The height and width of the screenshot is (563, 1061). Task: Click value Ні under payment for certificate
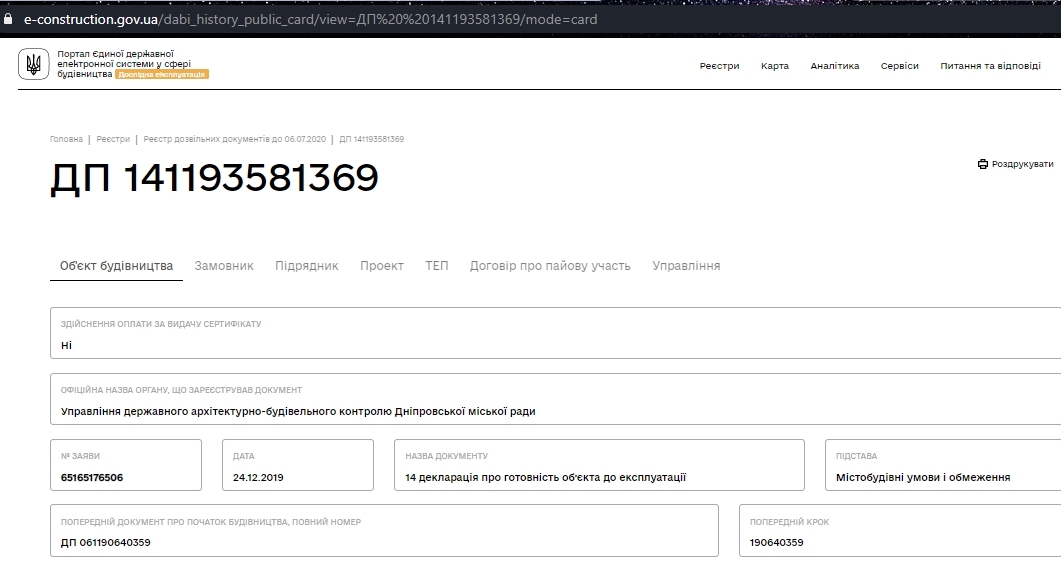pos(66,345)
